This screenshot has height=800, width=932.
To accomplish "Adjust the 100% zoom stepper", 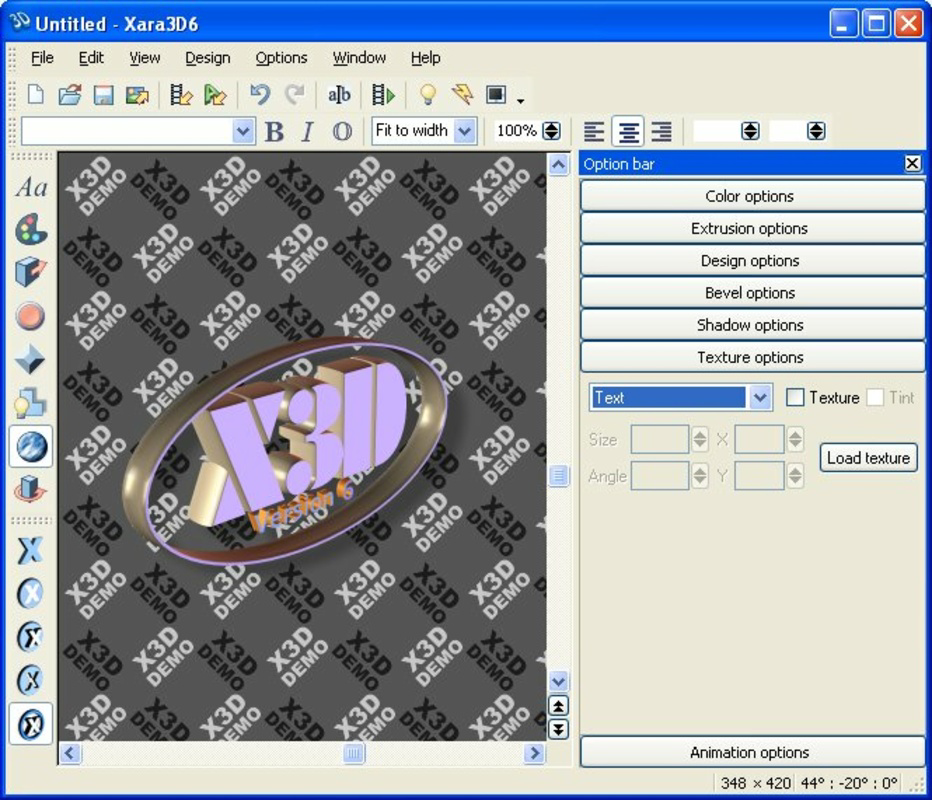I will click(552, 131).
